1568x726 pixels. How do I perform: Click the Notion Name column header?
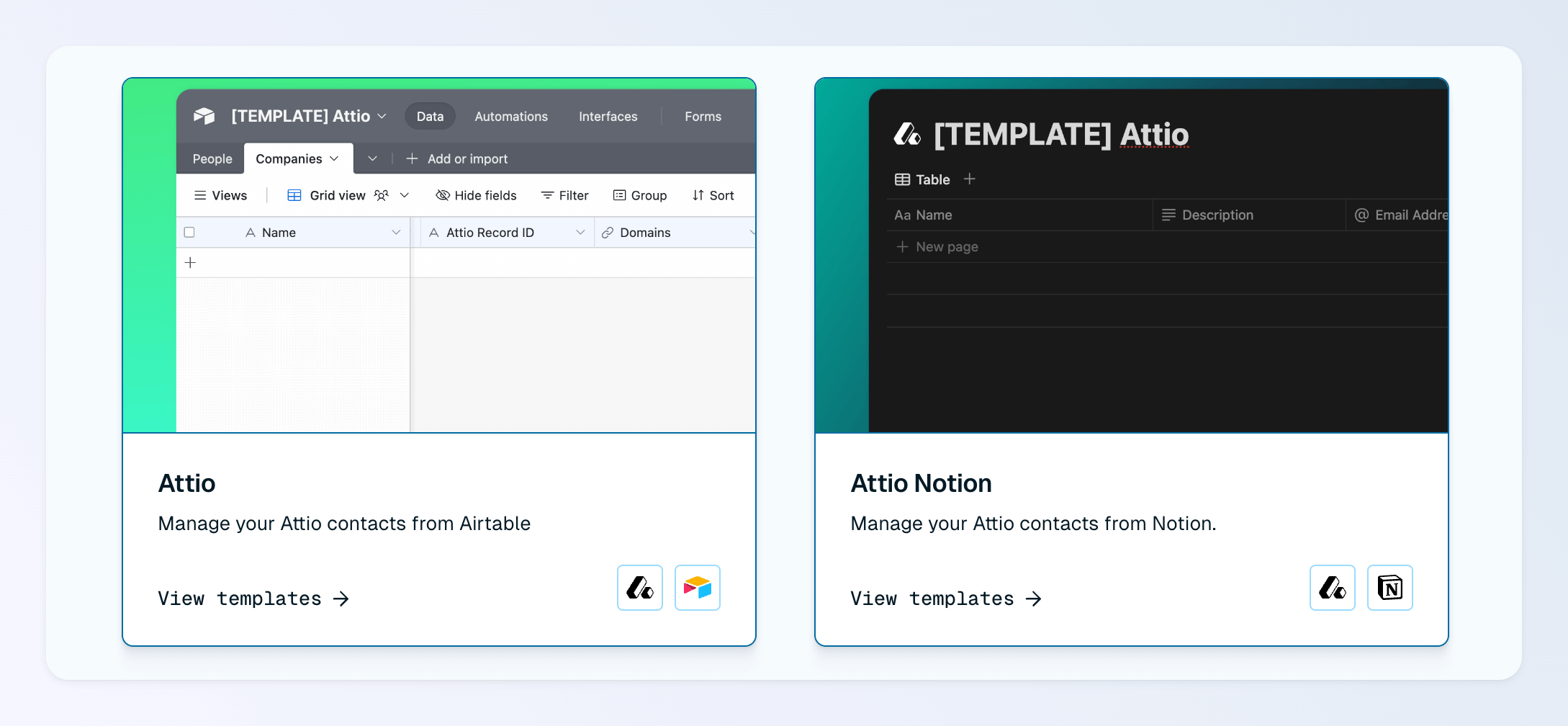click(1019, 215)
